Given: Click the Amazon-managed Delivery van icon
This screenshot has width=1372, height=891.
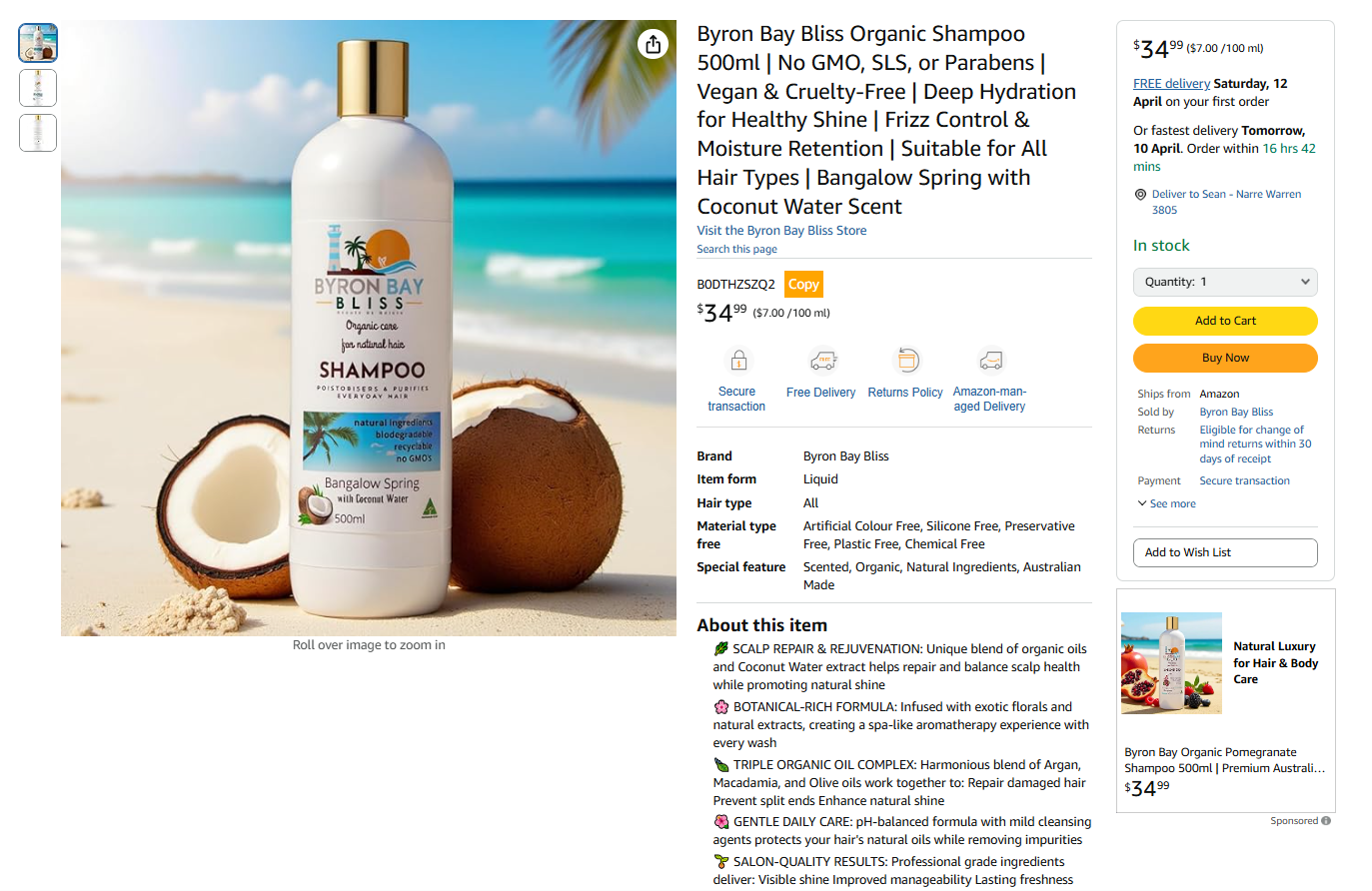Looking at the screenshot, I should pos(990,360).
